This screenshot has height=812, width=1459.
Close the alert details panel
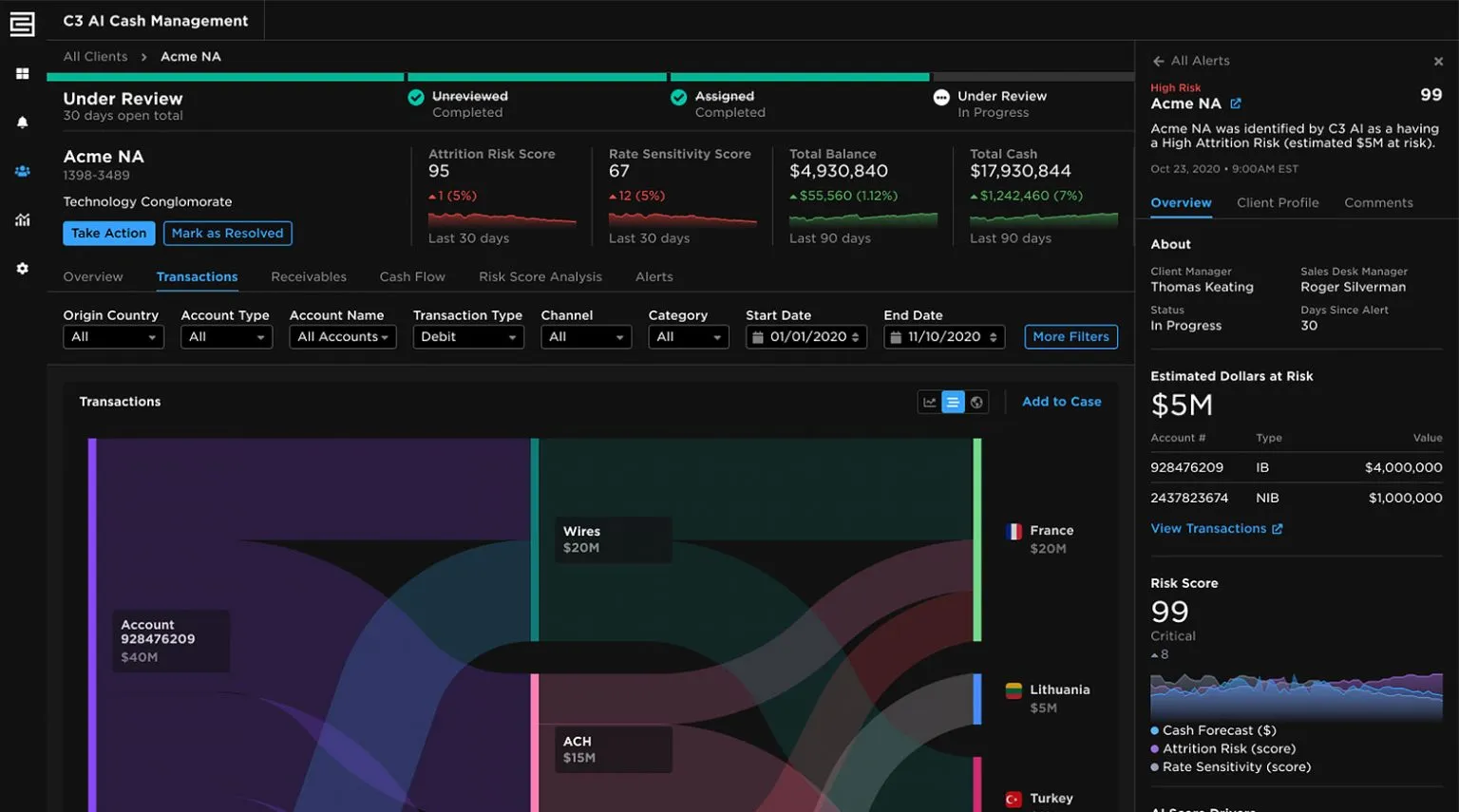pyautogui.click(x=1438, y=62)
